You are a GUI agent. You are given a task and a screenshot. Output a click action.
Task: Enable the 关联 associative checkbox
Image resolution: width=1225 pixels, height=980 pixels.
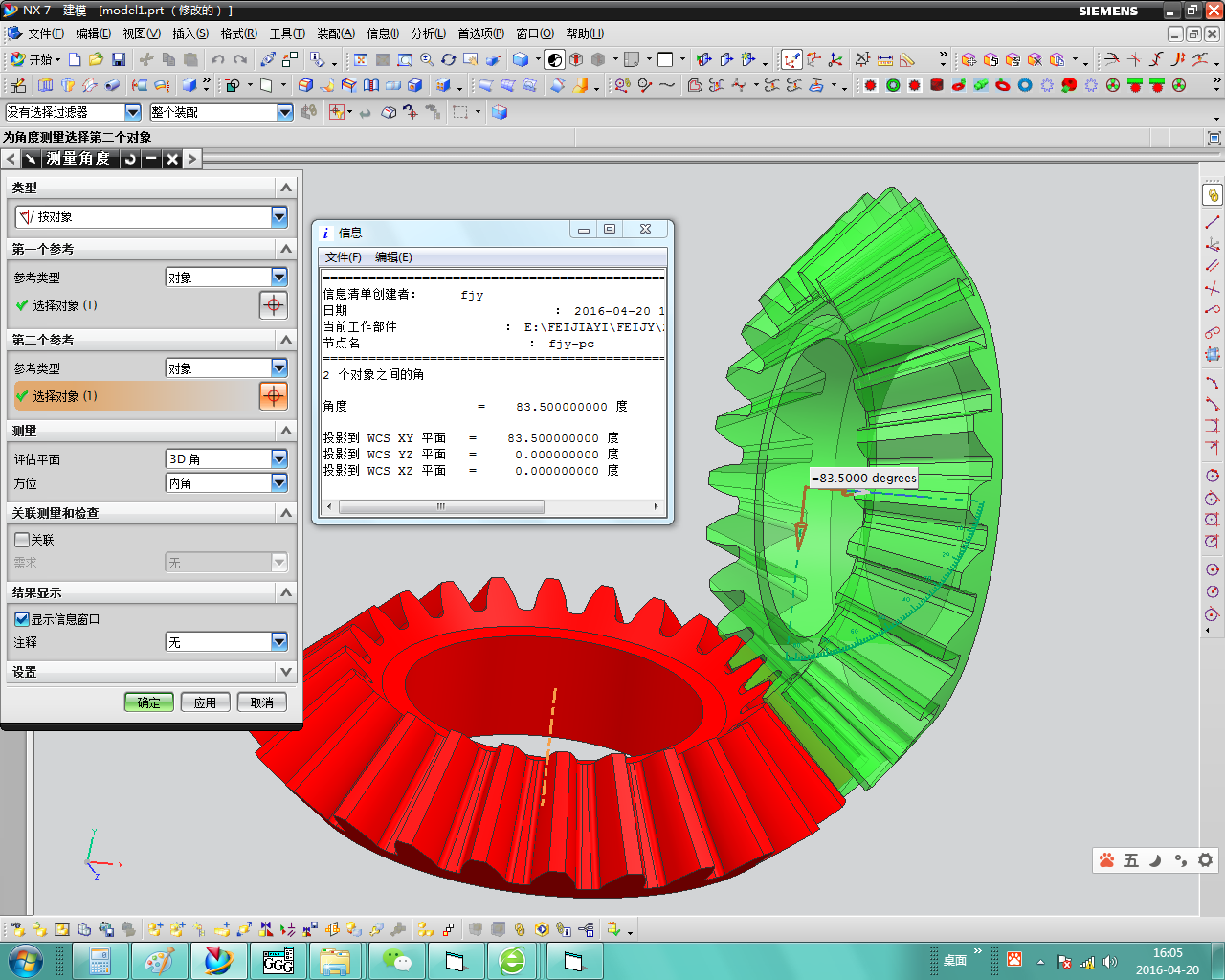22,540
